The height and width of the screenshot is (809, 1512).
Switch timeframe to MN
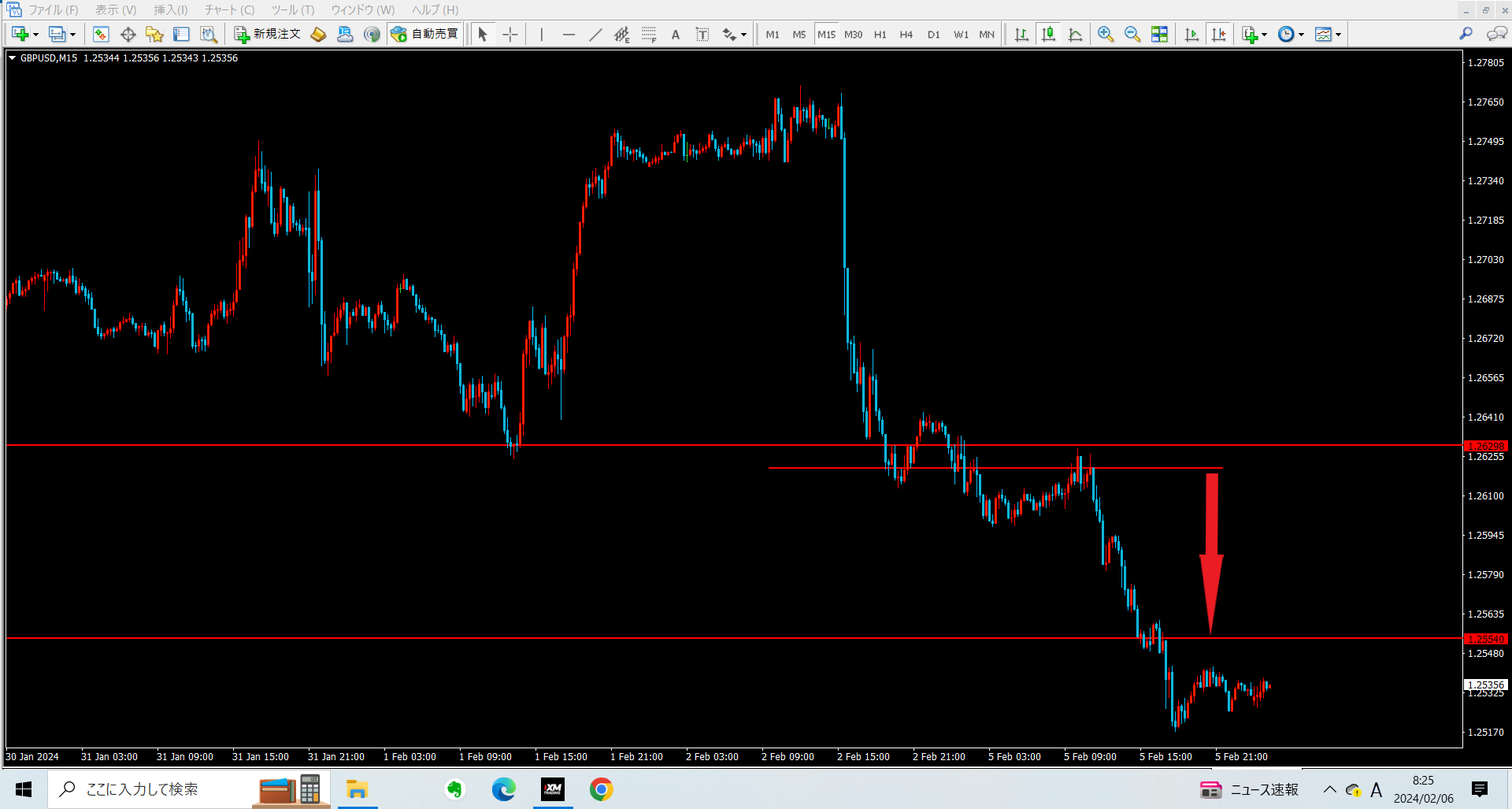point(987,35)
